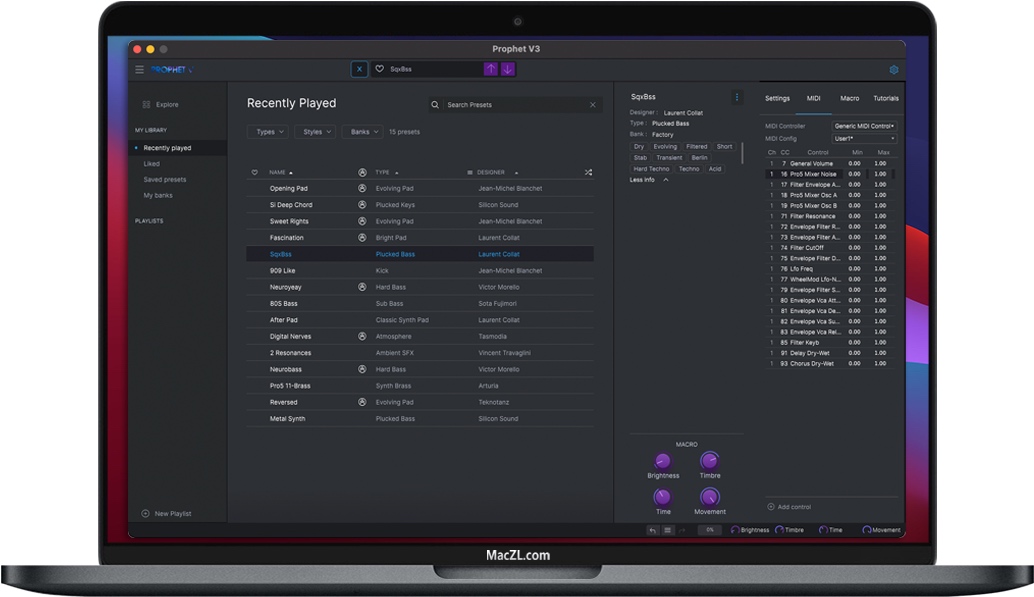Load previous preset with up arrow
The height and width of the screenshot is (597, 1034).
pyautogui.click(x=491, y=69)
